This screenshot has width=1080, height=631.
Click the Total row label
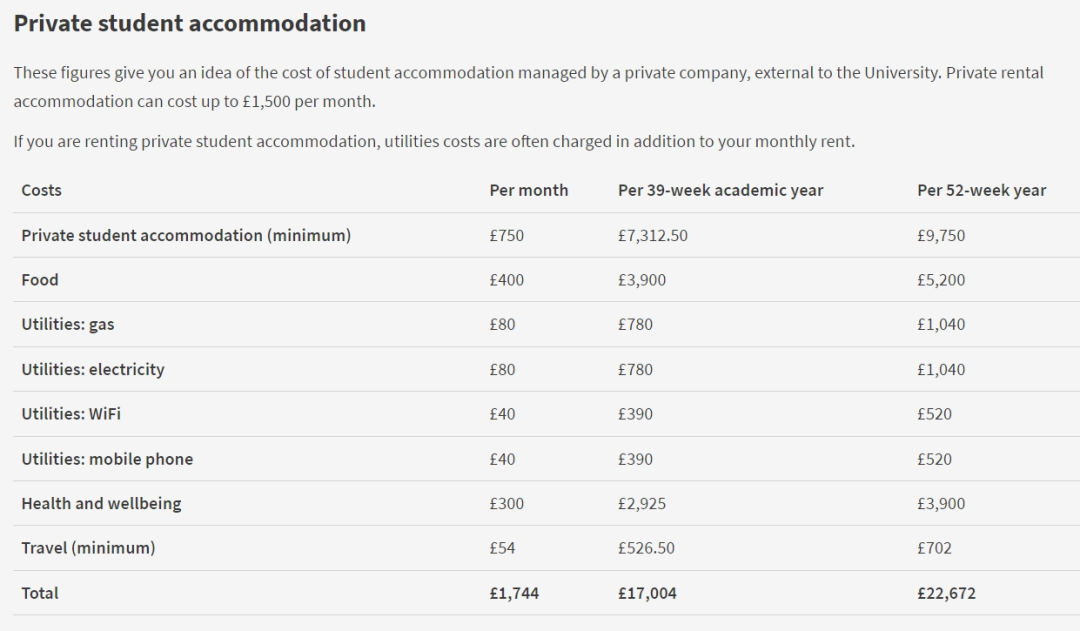tap(40, 593)
